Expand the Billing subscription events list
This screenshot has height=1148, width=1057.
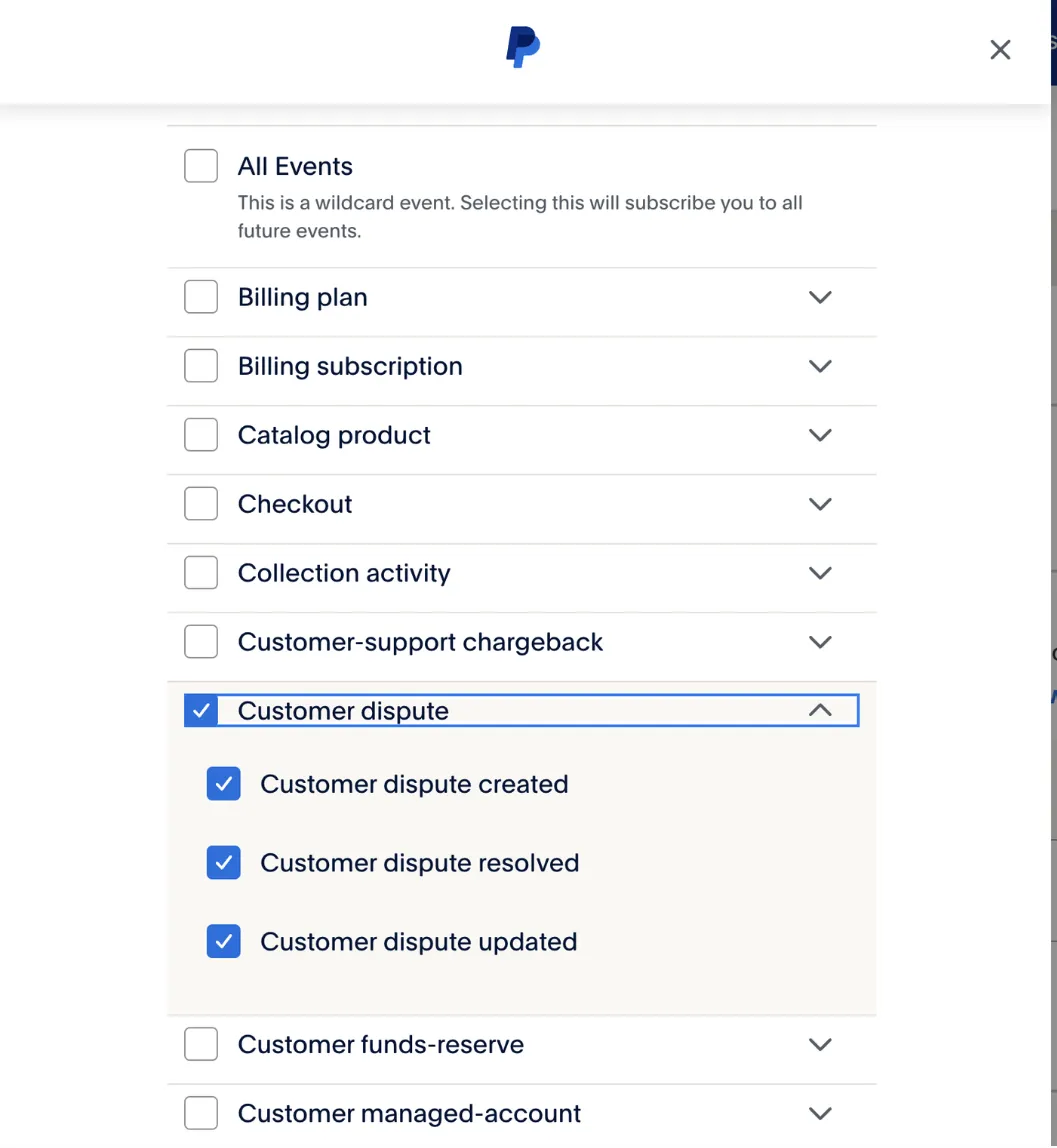coord(820,366)
